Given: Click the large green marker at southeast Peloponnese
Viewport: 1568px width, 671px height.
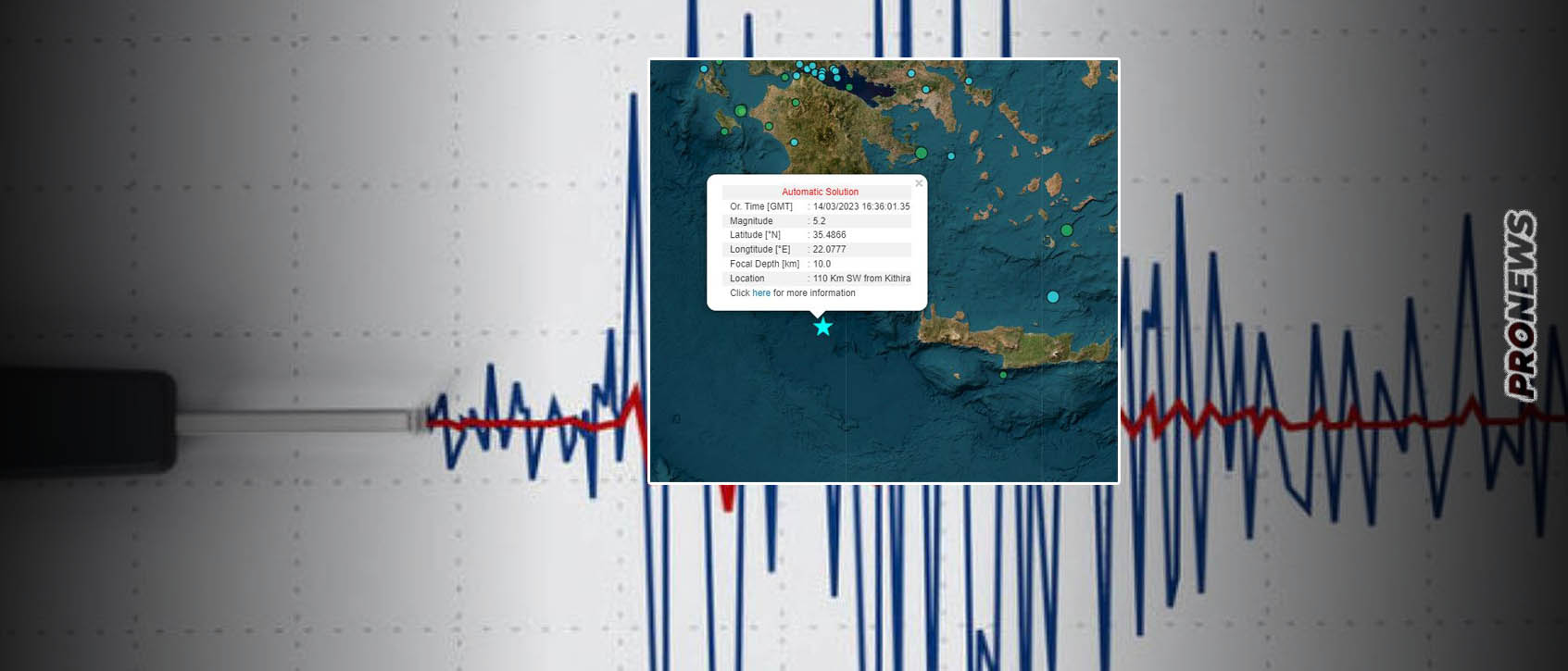Looking at the screenshot, I should pos(921,153).
